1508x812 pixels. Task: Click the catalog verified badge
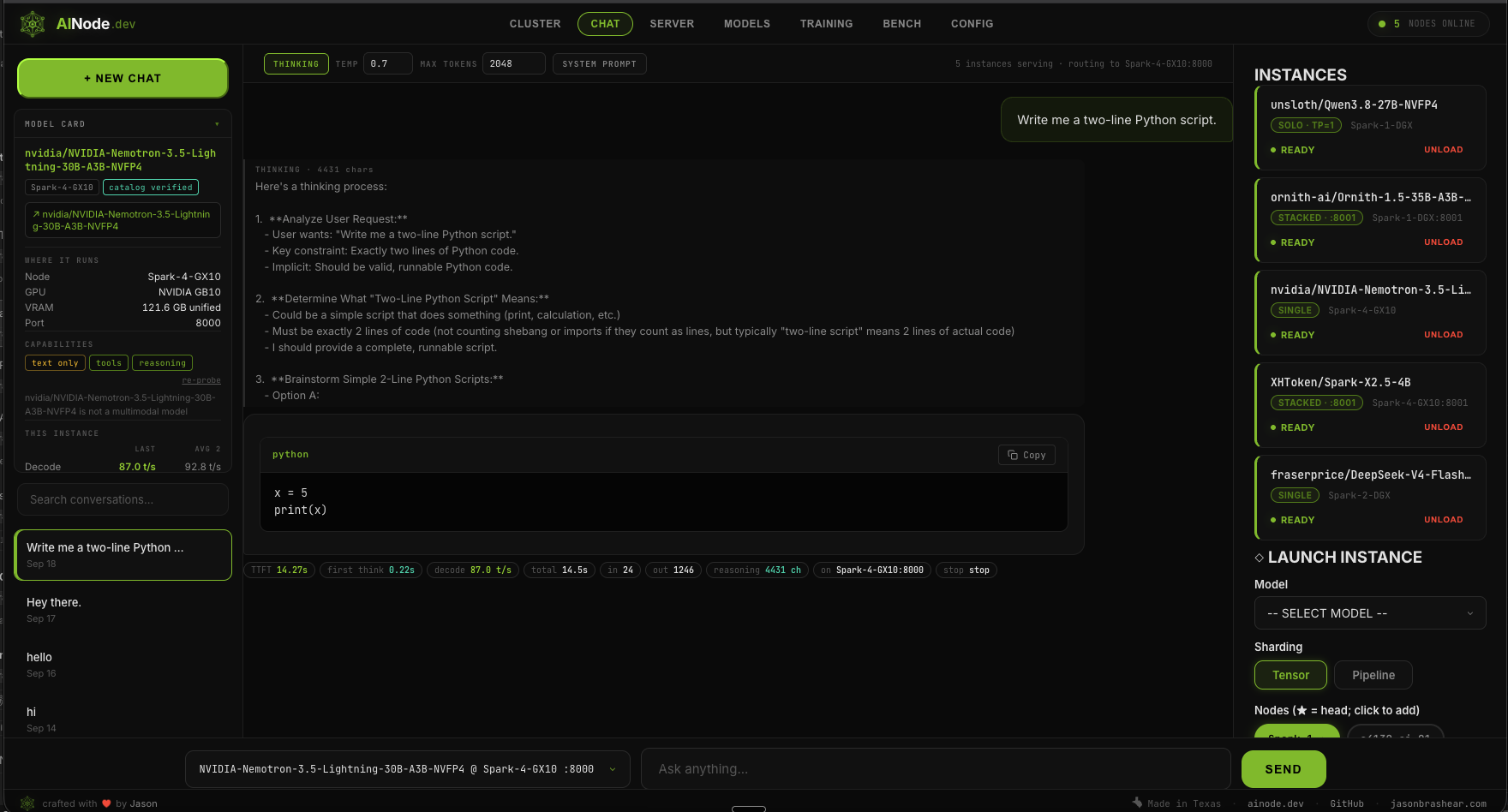pyautogui.click(x=151, y=188)
